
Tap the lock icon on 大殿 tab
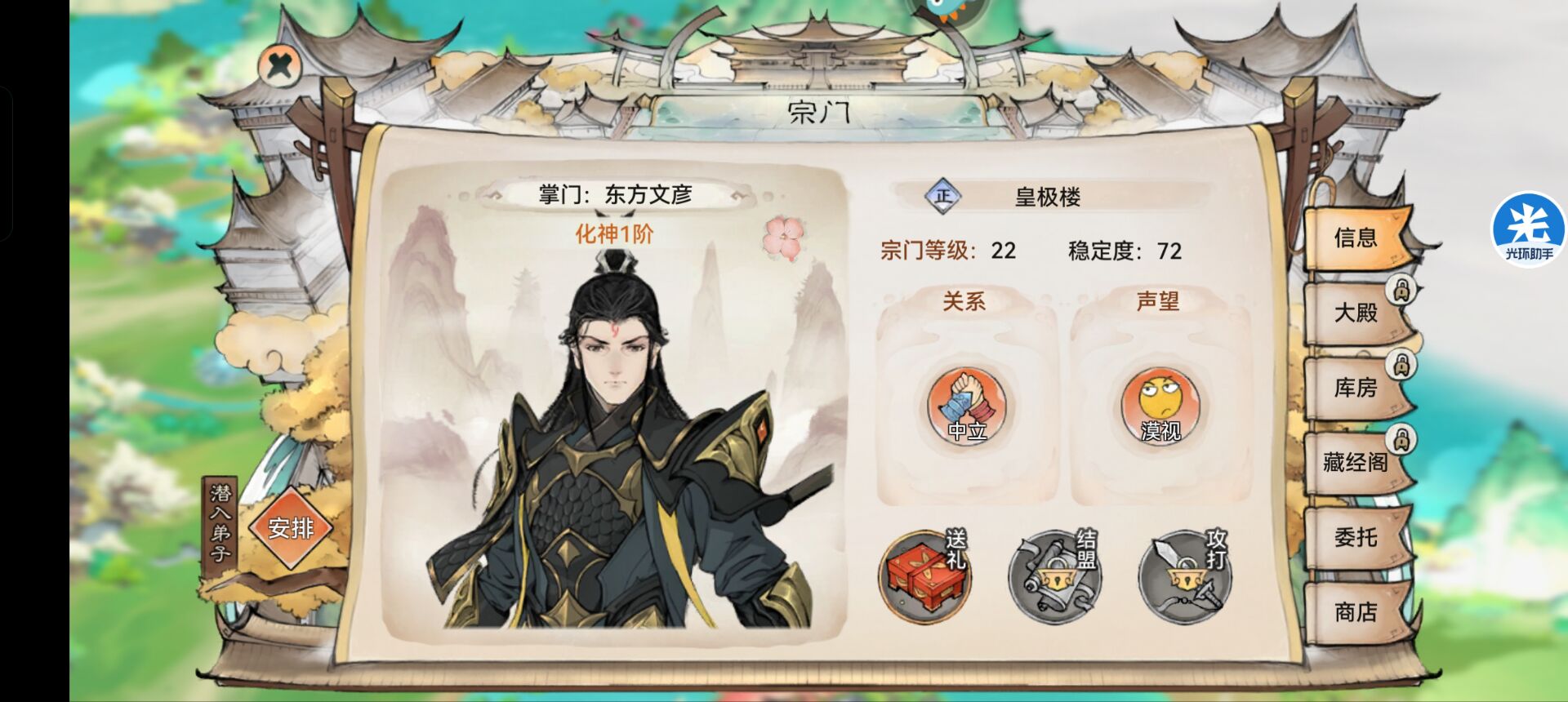coord(1401,290)
